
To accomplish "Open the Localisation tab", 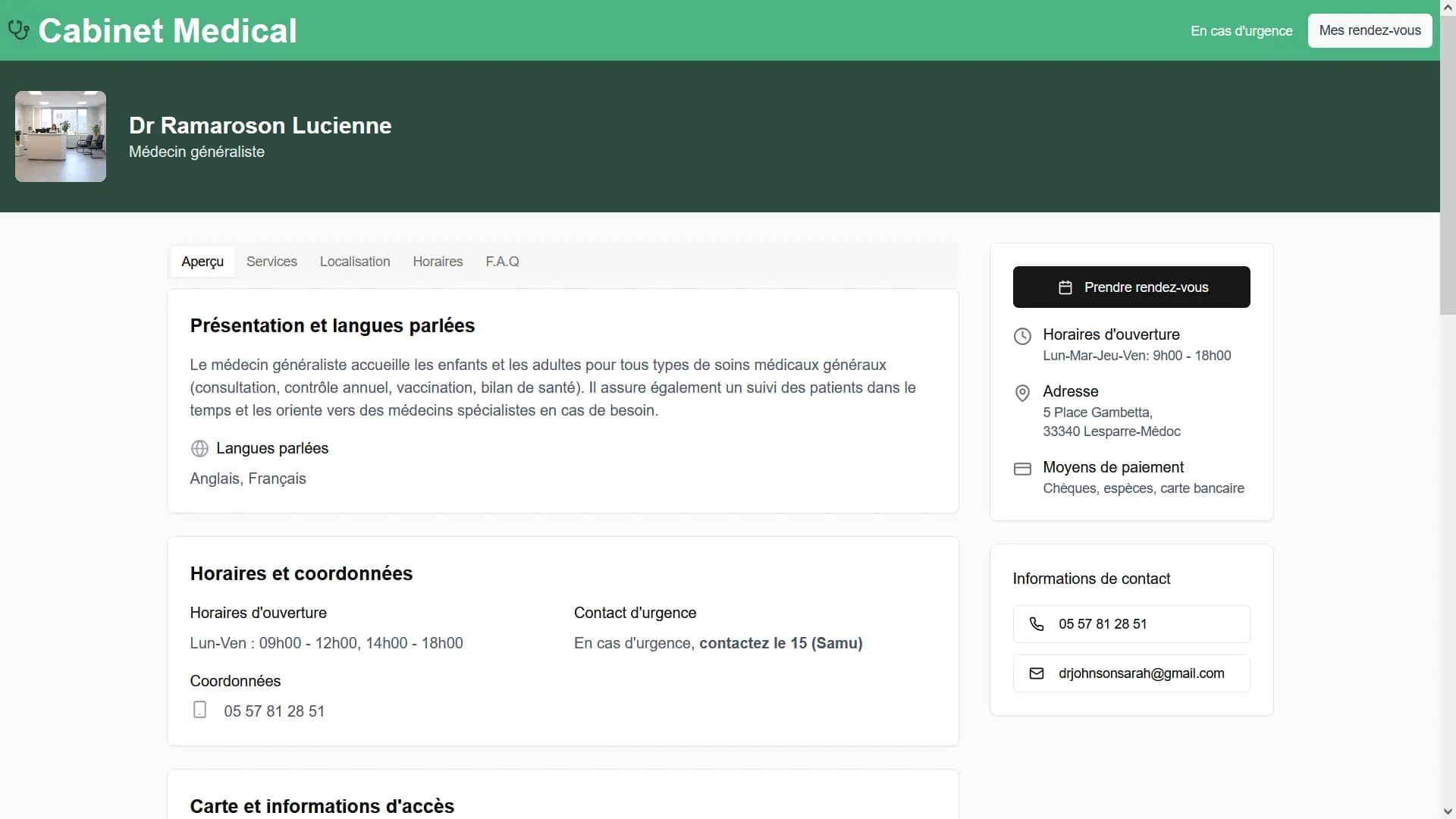I will [355, 262].
